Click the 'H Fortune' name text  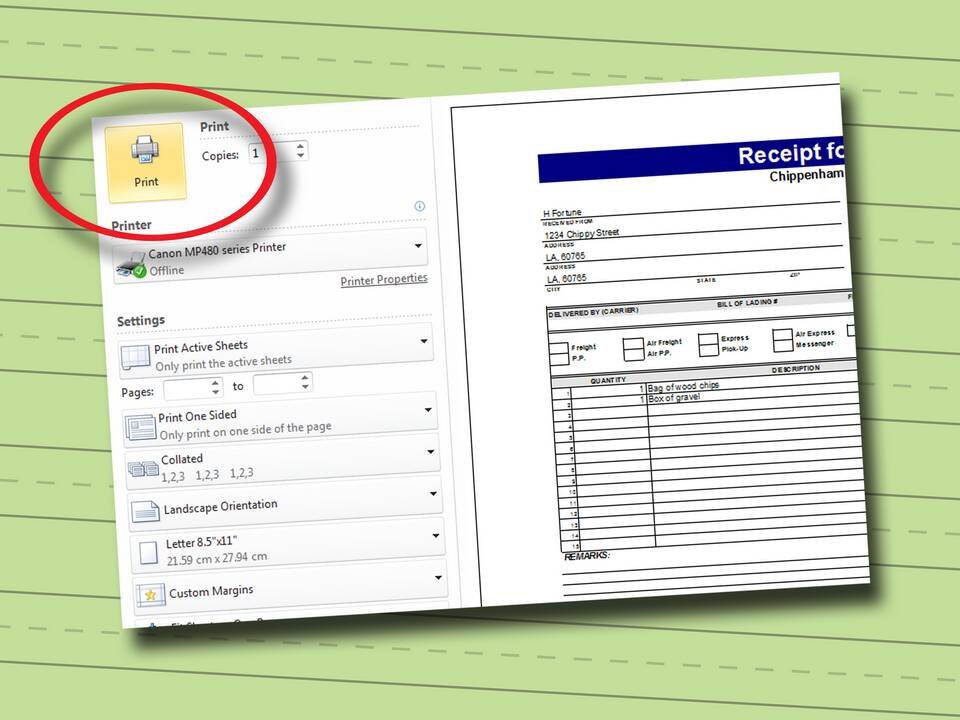562,212
